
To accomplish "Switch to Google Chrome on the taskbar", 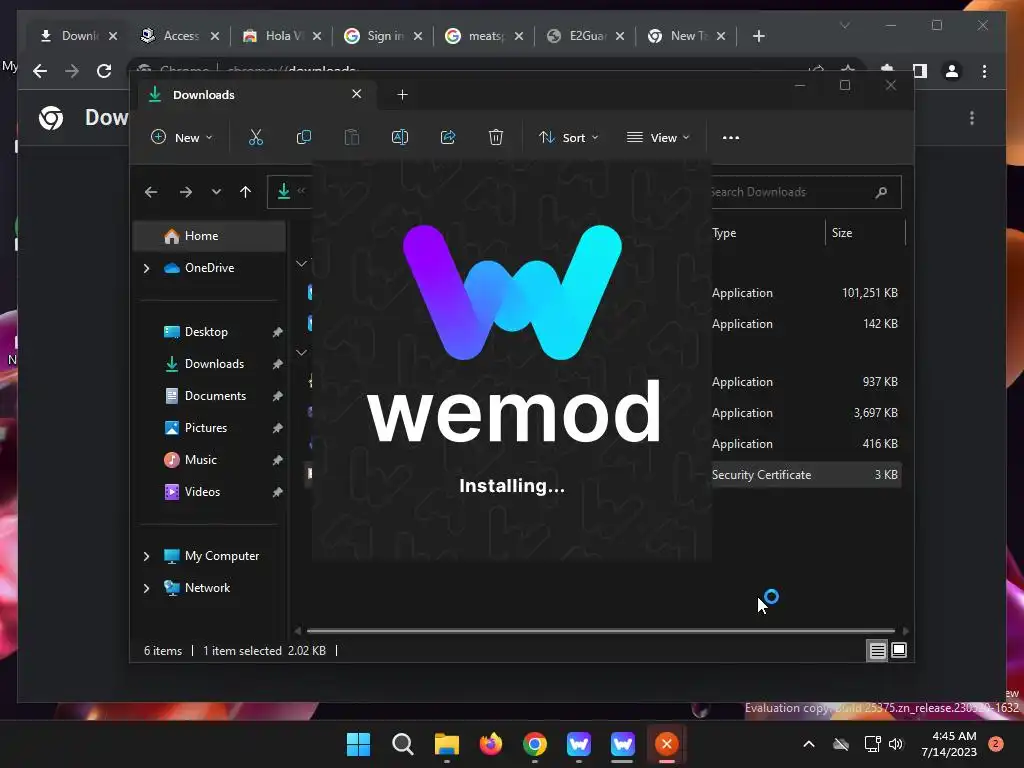I will (x=535, y=744).
